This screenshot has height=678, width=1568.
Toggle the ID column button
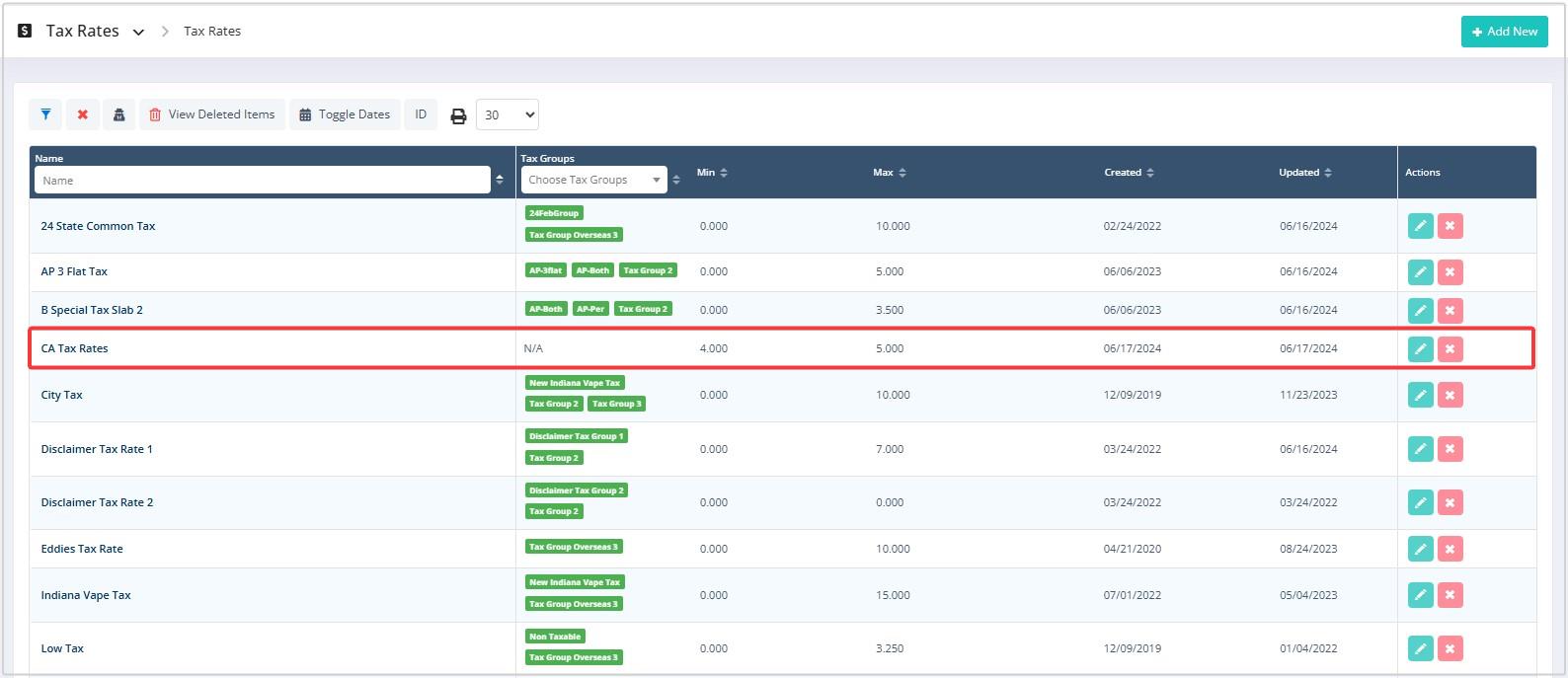[421, 114]
